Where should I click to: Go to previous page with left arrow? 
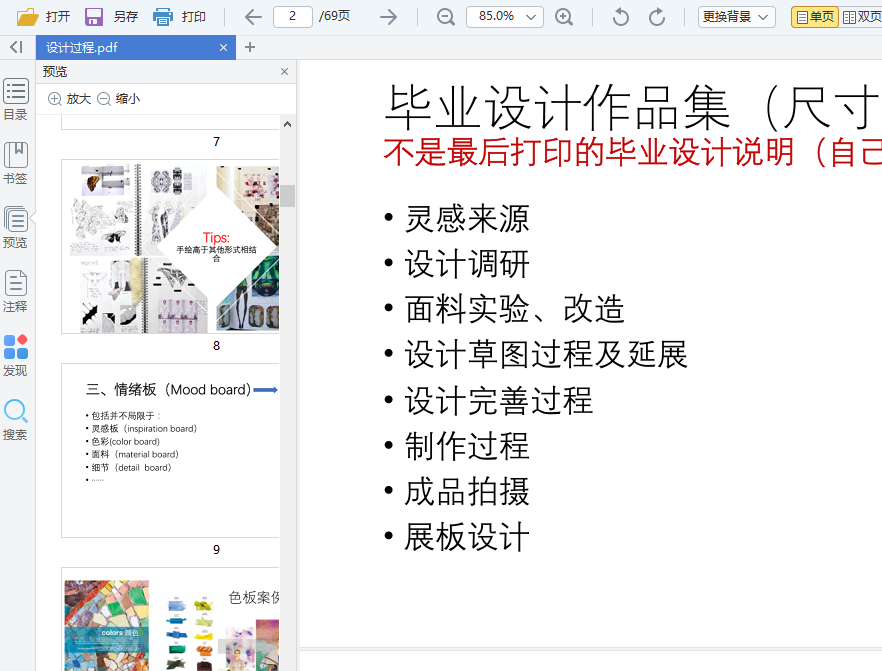253,16
